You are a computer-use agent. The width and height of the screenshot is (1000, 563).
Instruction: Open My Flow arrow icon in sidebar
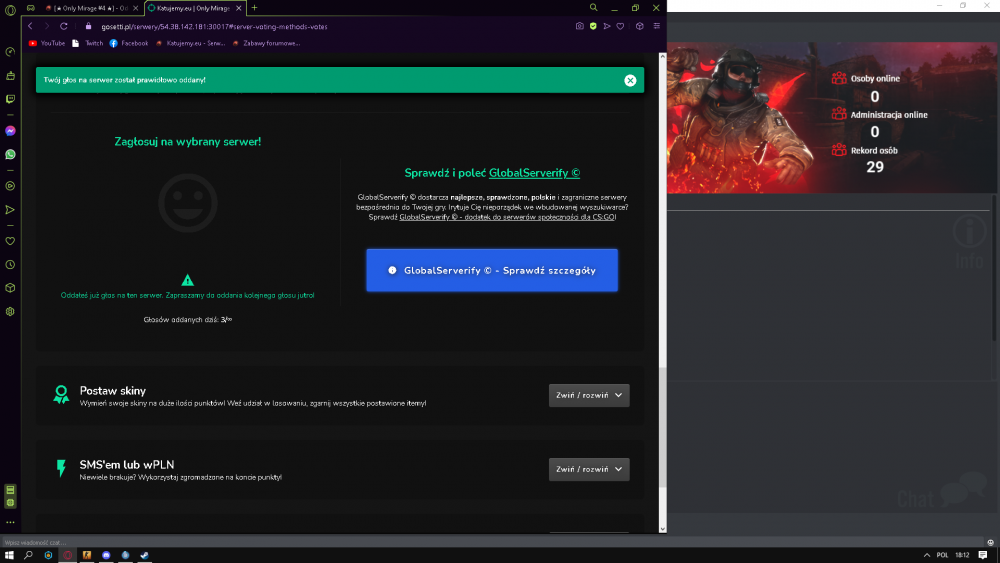click(10, 210)
